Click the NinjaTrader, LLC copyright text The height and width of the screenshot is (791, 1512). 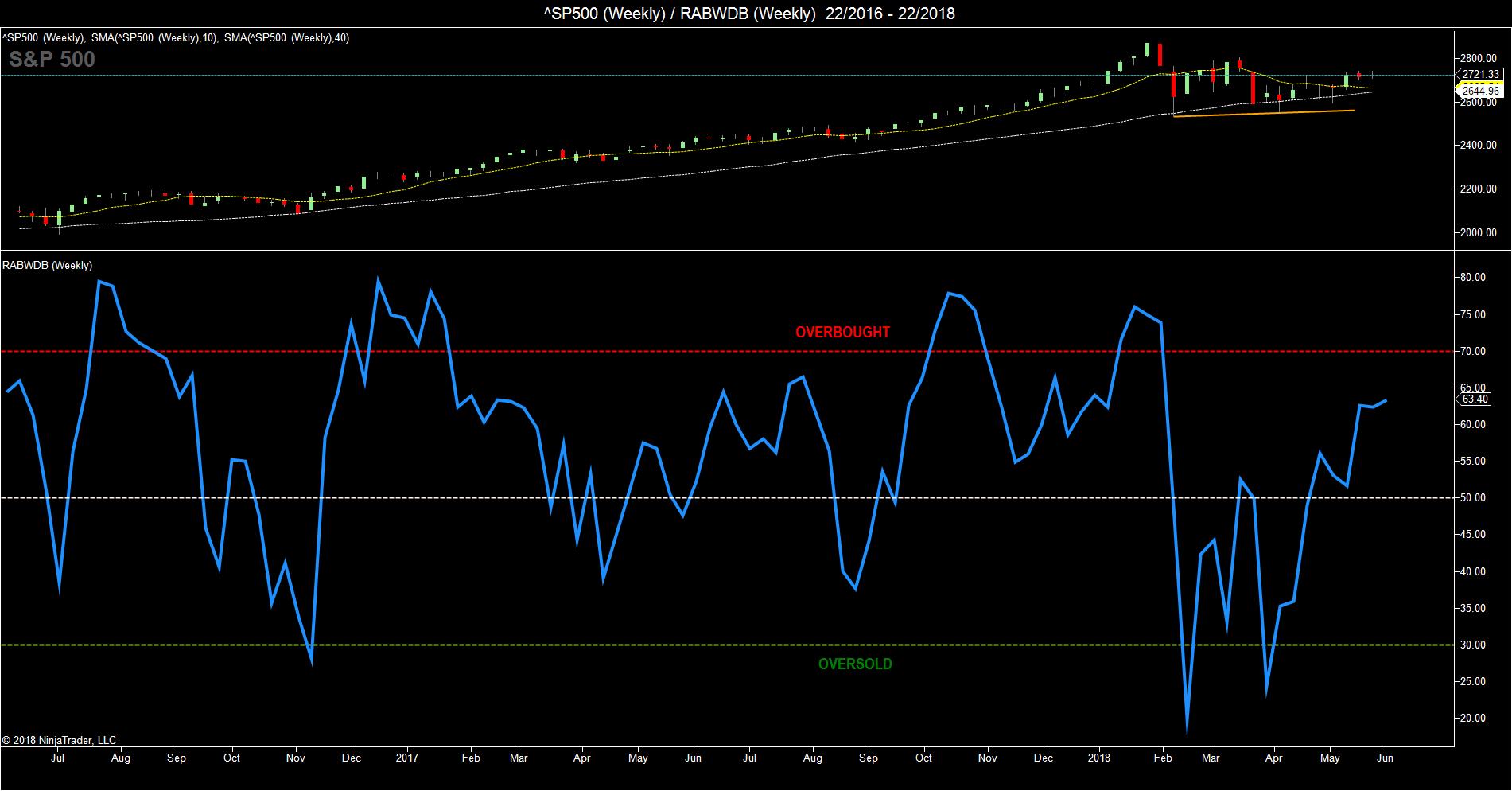point(59,741)
